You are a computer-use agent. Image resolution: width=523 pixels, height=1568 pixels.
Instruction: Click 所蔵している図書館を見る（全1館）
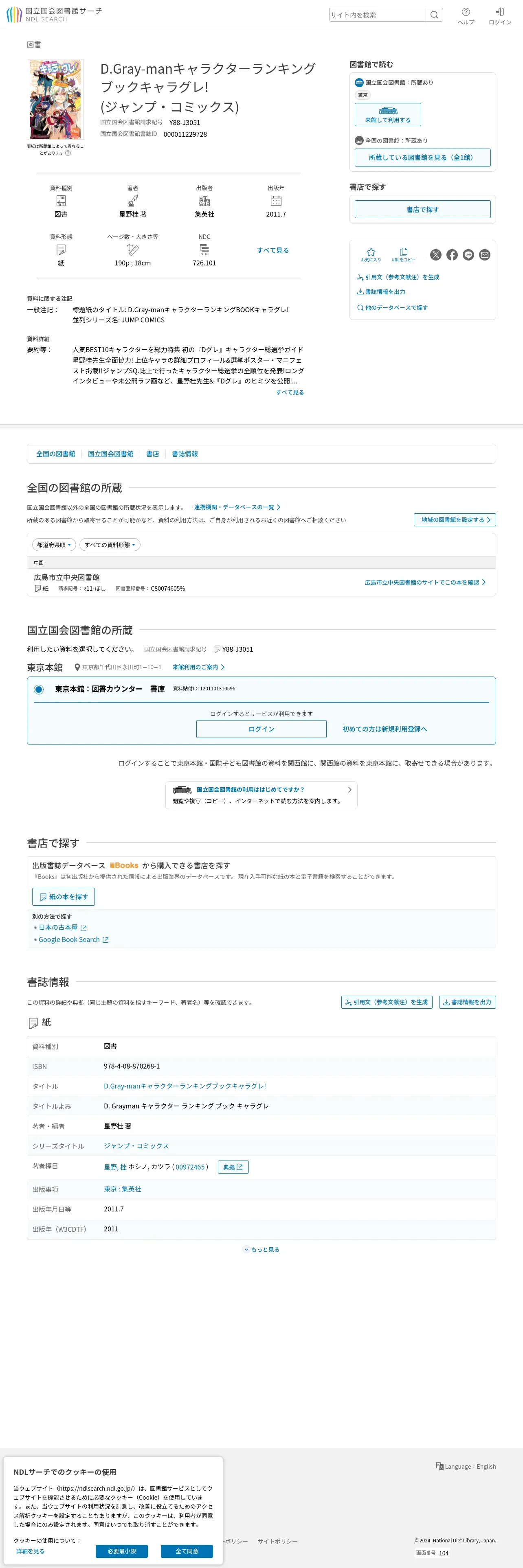click(x=422, y=157)
